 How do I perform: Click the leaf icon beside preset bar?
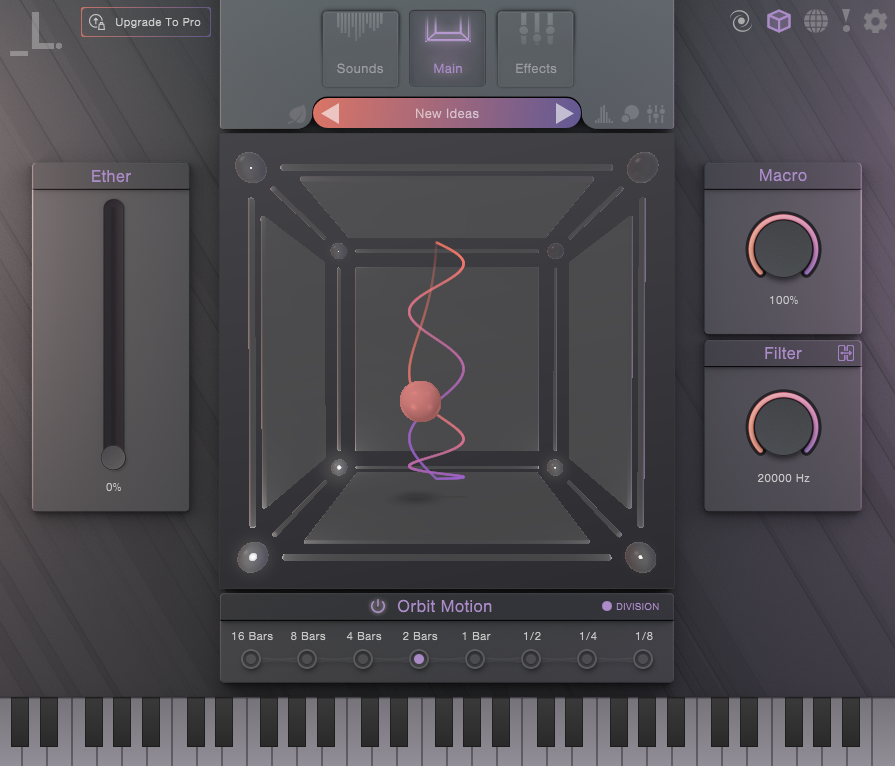click(x=297, y=114)
